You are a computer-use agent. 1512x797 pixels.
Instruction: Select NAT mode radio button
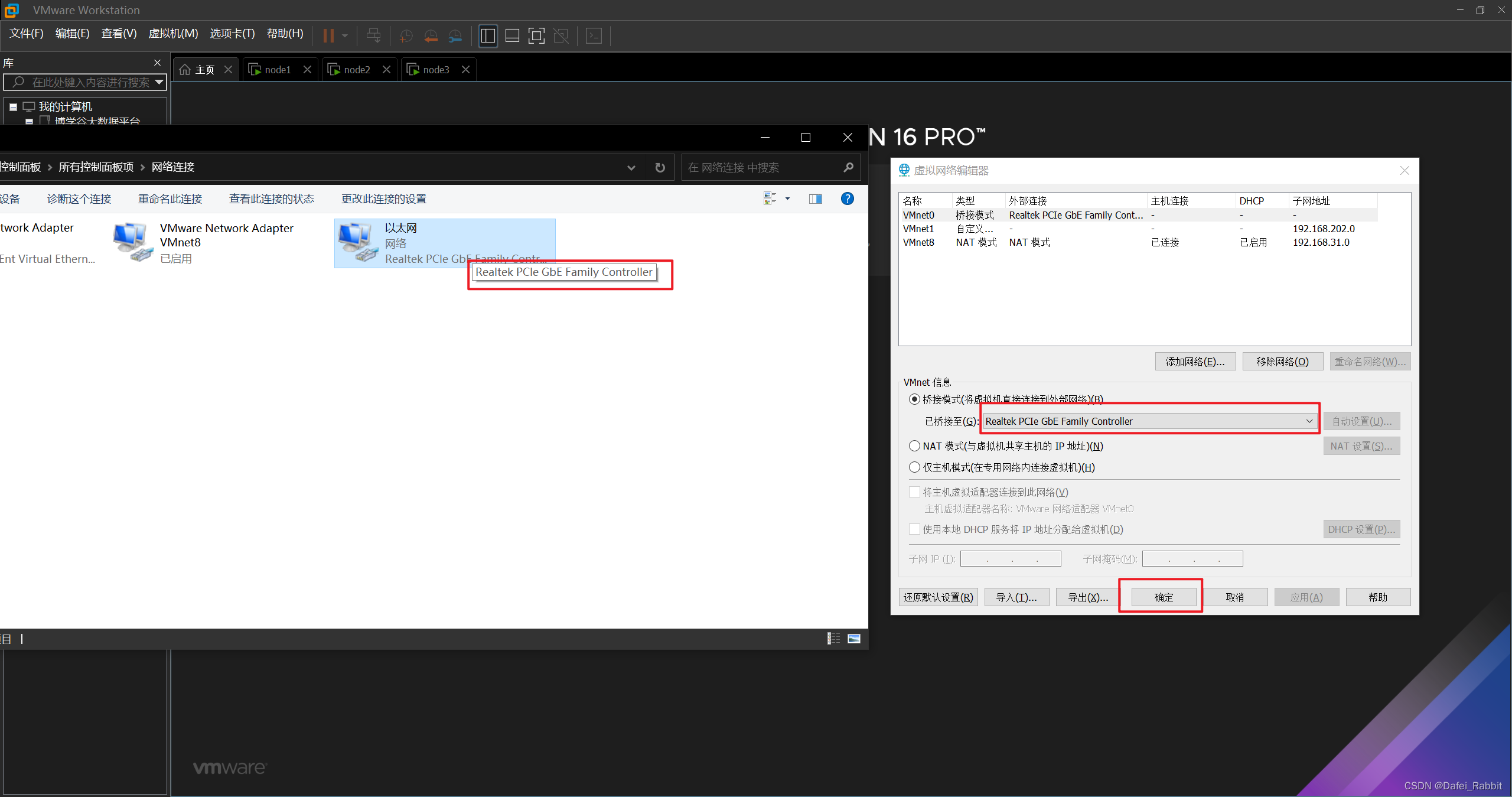[914, 446]
